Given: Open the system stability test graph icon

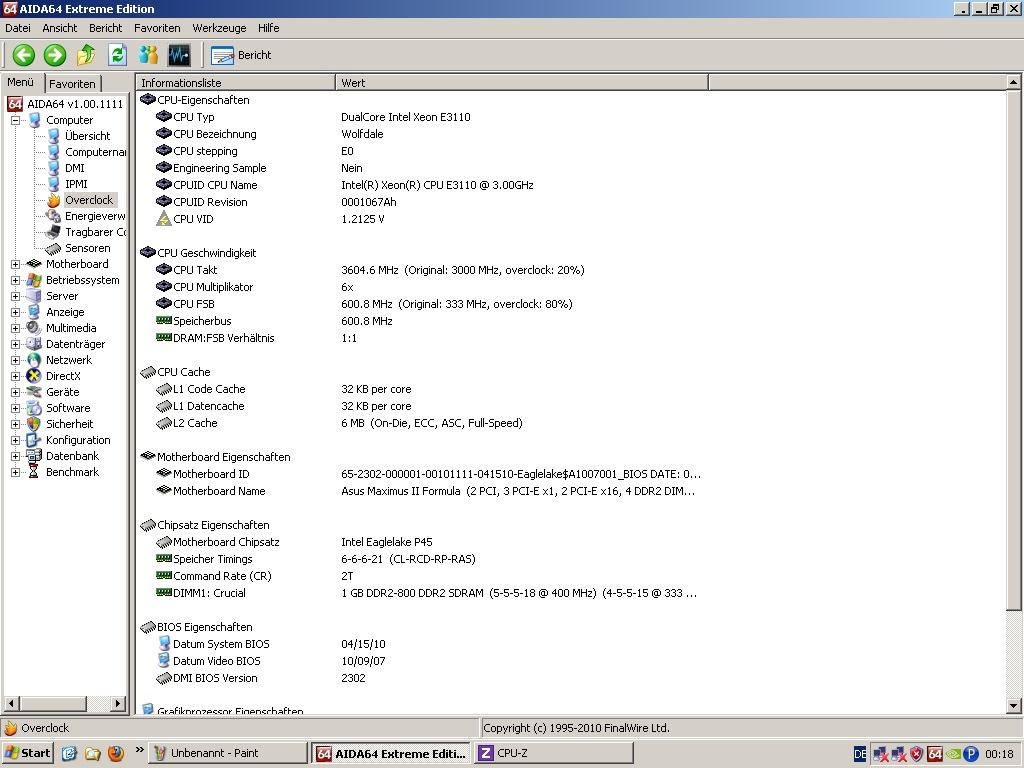Looking at the screenshot, I should pyautogui.click(x=179, y=55).
